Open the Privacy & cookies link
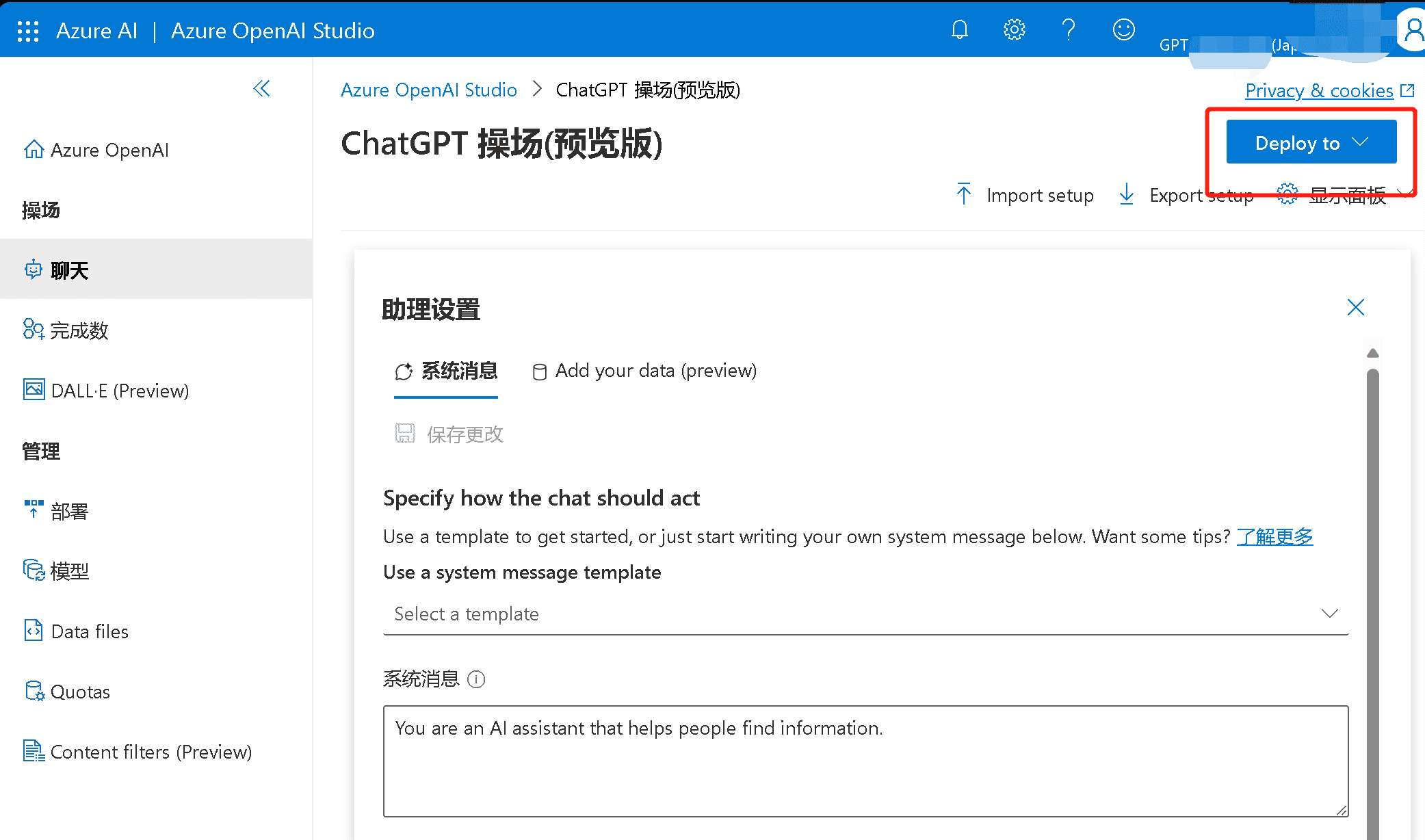1425x840 pixels. point(1320,90)
